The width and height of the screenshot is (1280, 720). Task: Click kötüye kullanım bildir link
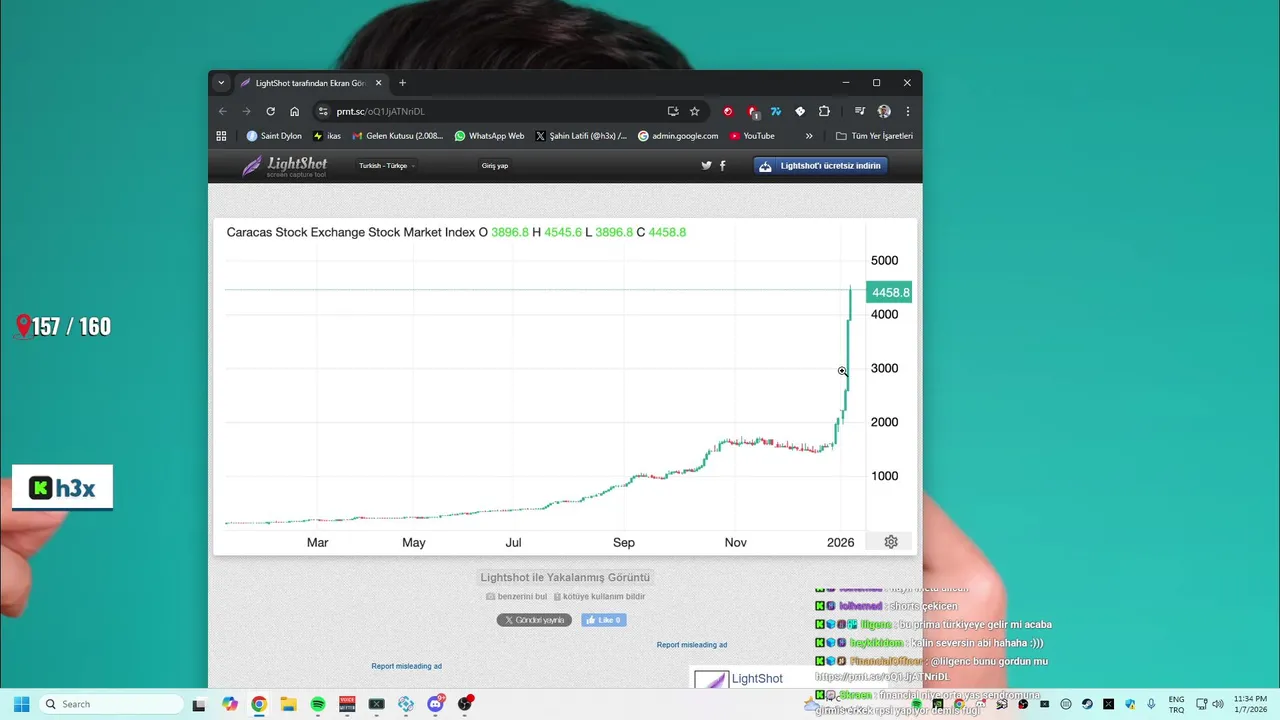click(599, 597)
